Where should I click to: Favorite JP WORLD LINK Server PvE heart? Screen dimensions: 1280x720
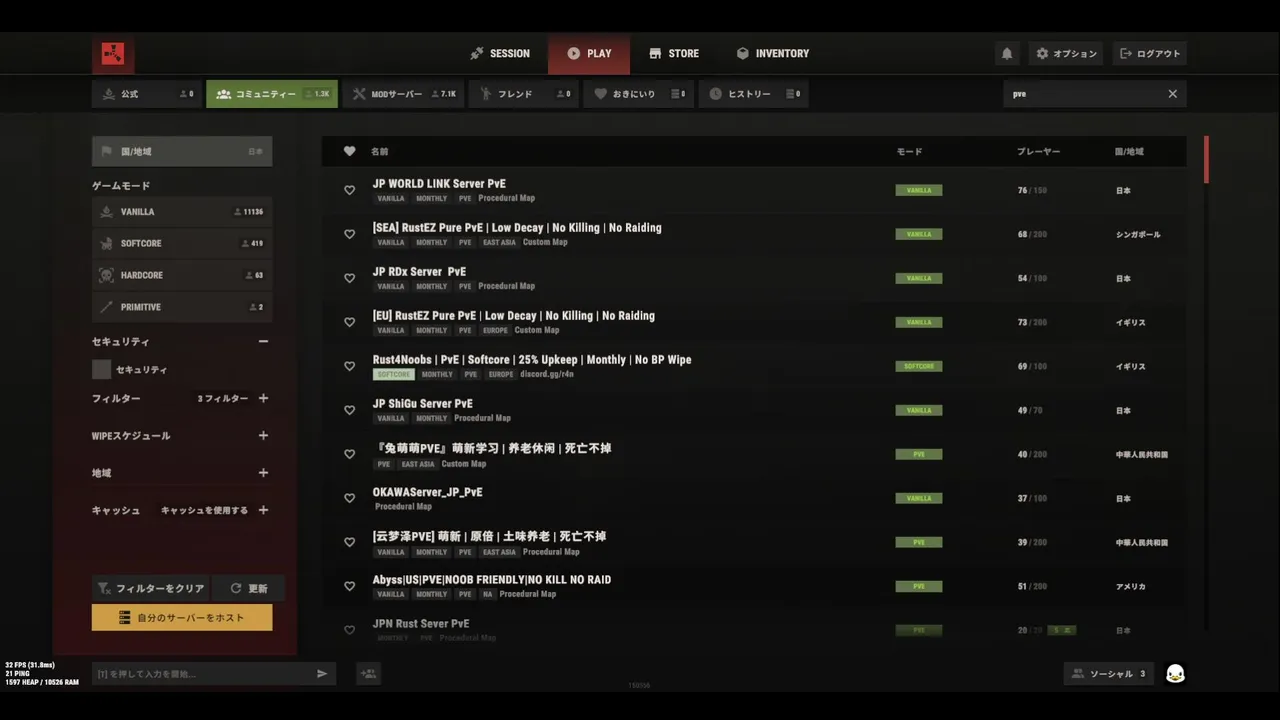coord(349,190)
